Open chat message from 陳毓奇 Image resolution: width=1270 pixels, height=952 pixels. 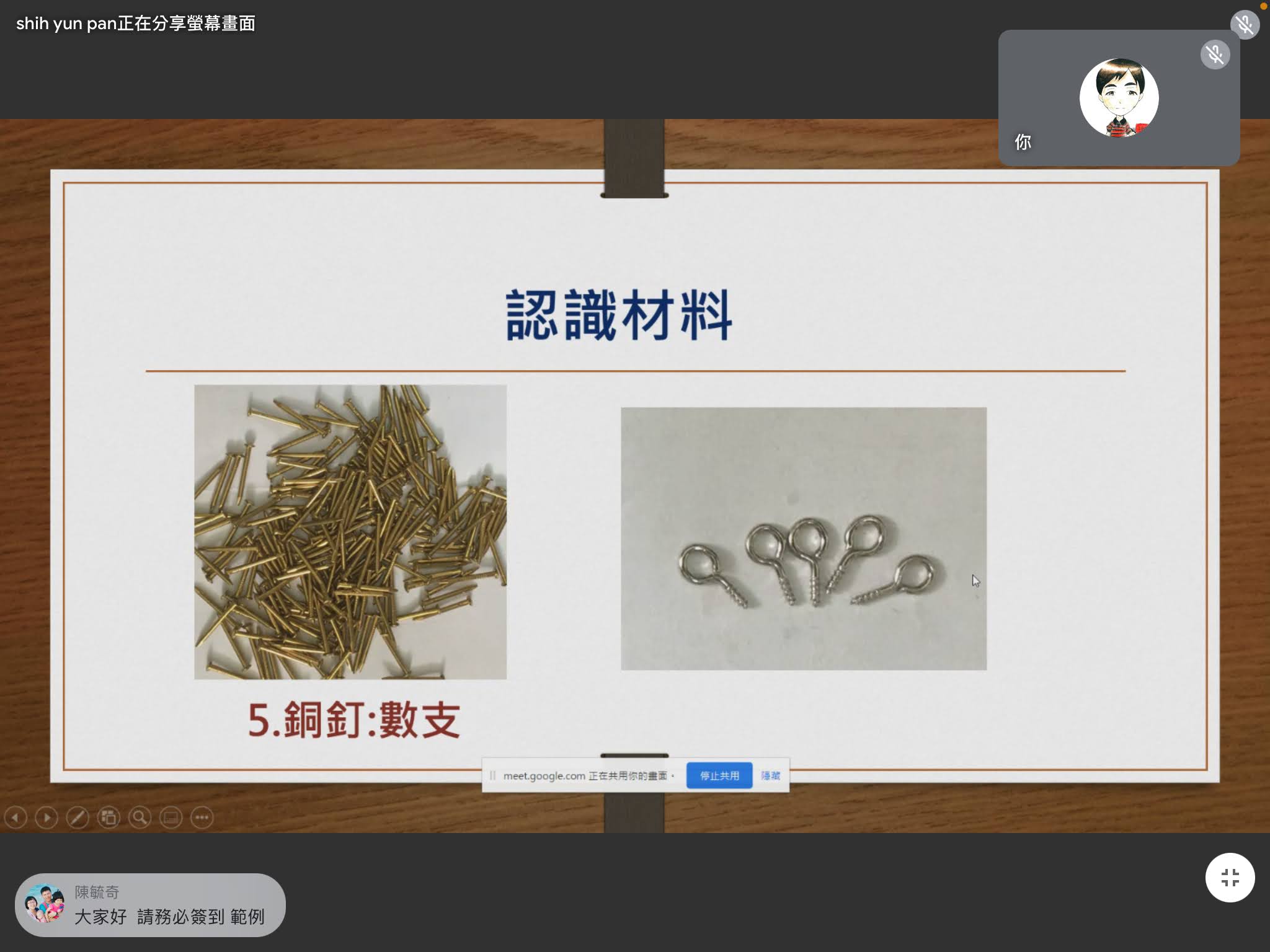(150, 905)
